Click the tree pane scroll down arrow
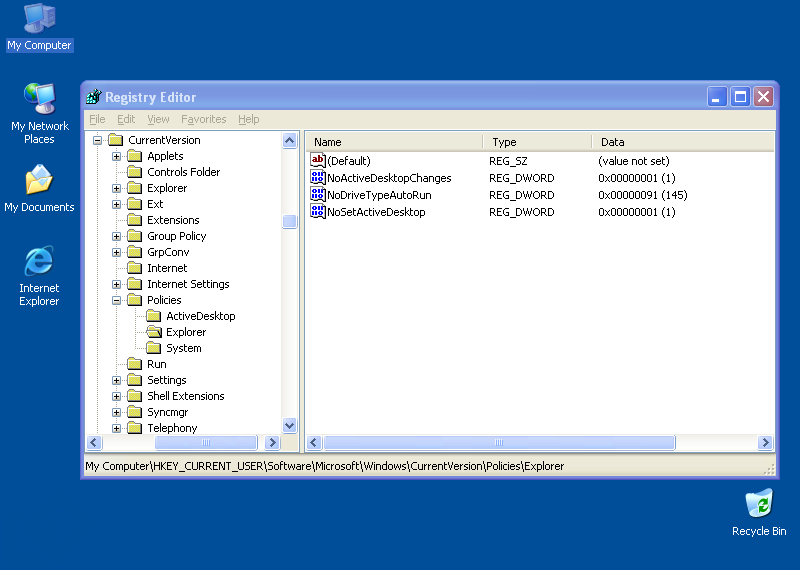The height and width of the screenshot is (570, 800). click(289, 425)
